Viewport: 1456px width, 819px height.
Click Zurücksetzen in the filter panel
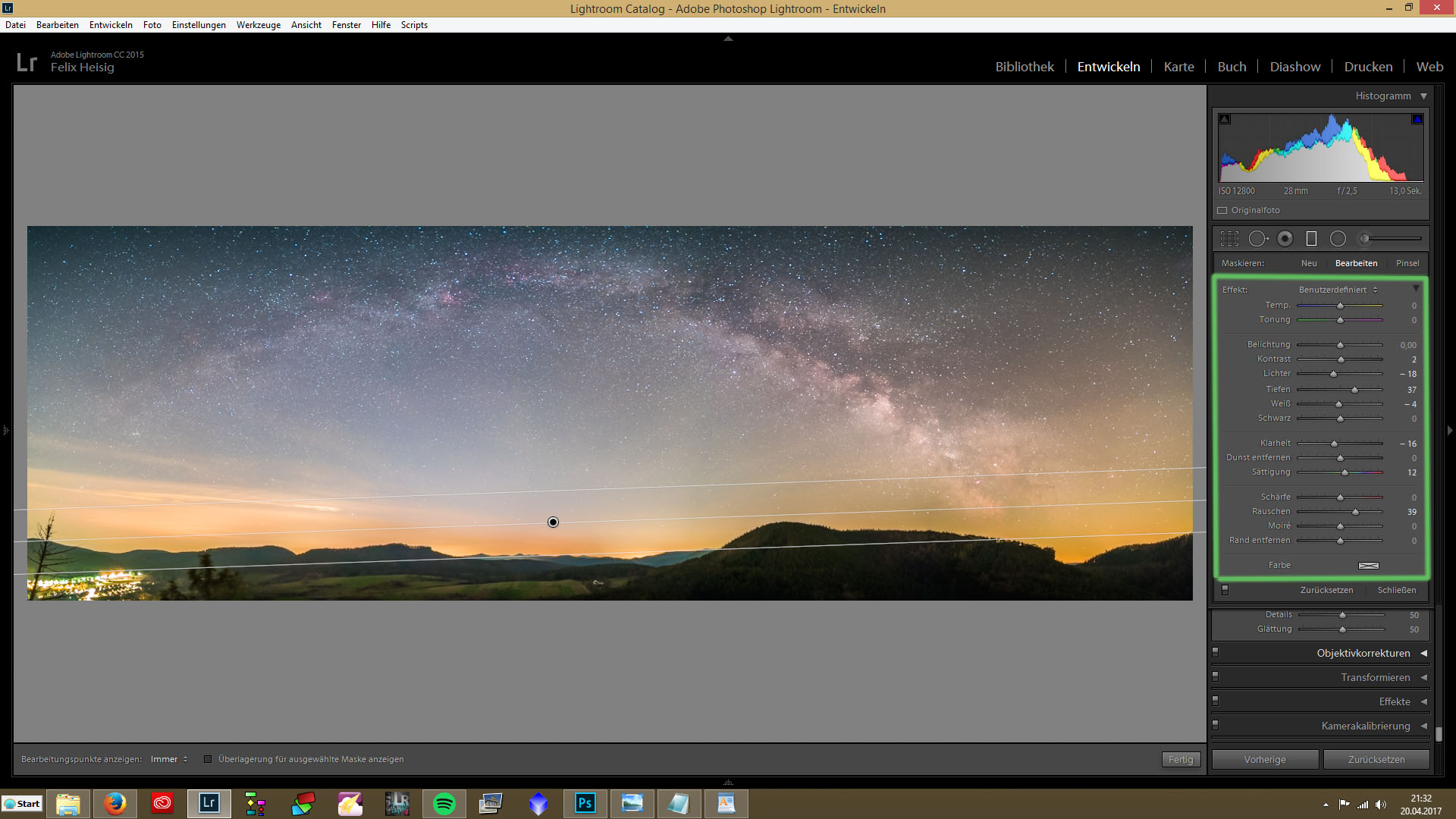(x=1326, y=590)
